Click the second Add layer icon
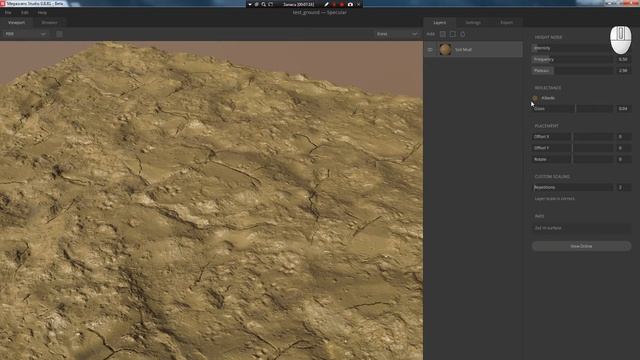 [x=453, y=34]
